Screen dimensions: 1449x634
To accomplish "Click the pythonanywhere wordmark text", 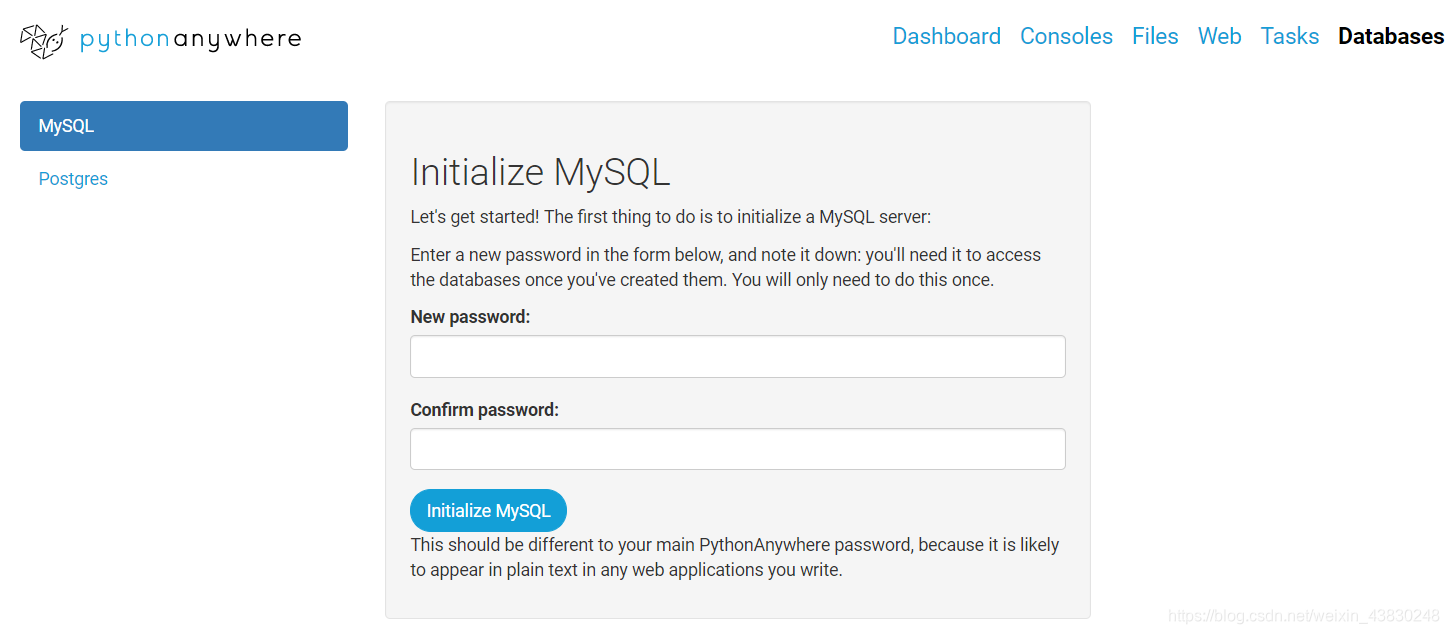I will click(x=190, y=39).
